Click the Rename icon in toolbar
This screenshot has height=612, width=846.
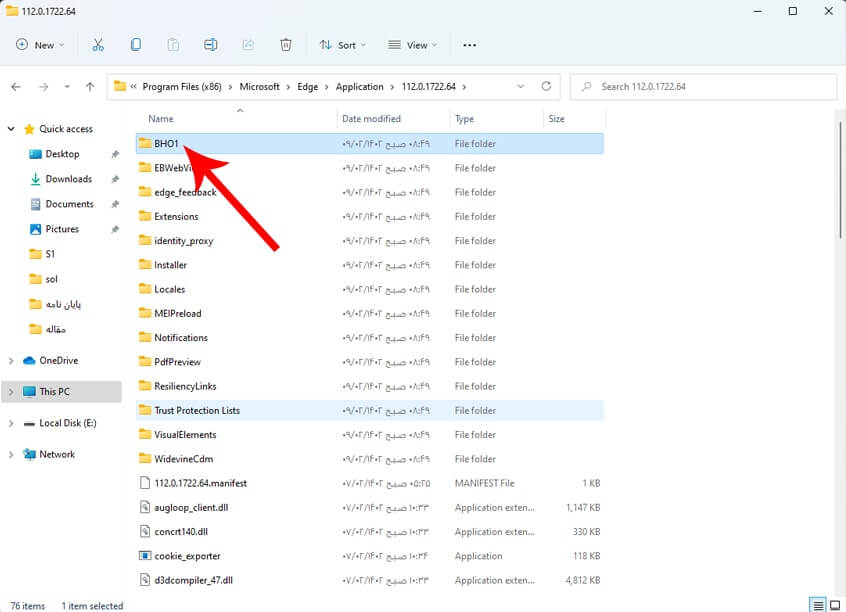(211, 45)
